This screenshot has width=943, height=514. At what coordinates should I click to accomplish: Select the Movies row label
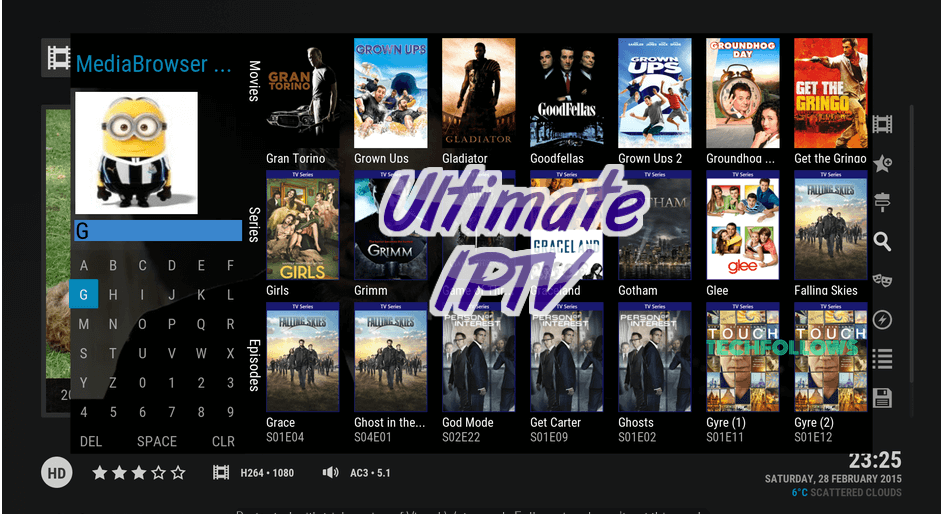tap(254, 81)
